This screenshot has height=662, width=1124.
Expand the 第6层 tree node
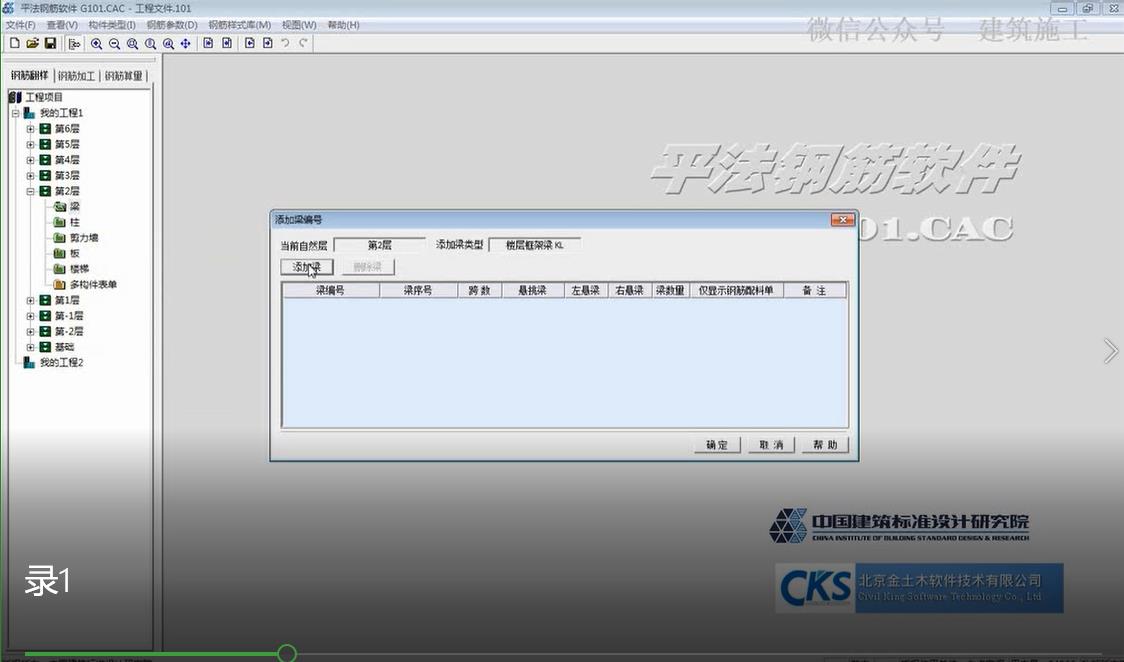[30, 129]
